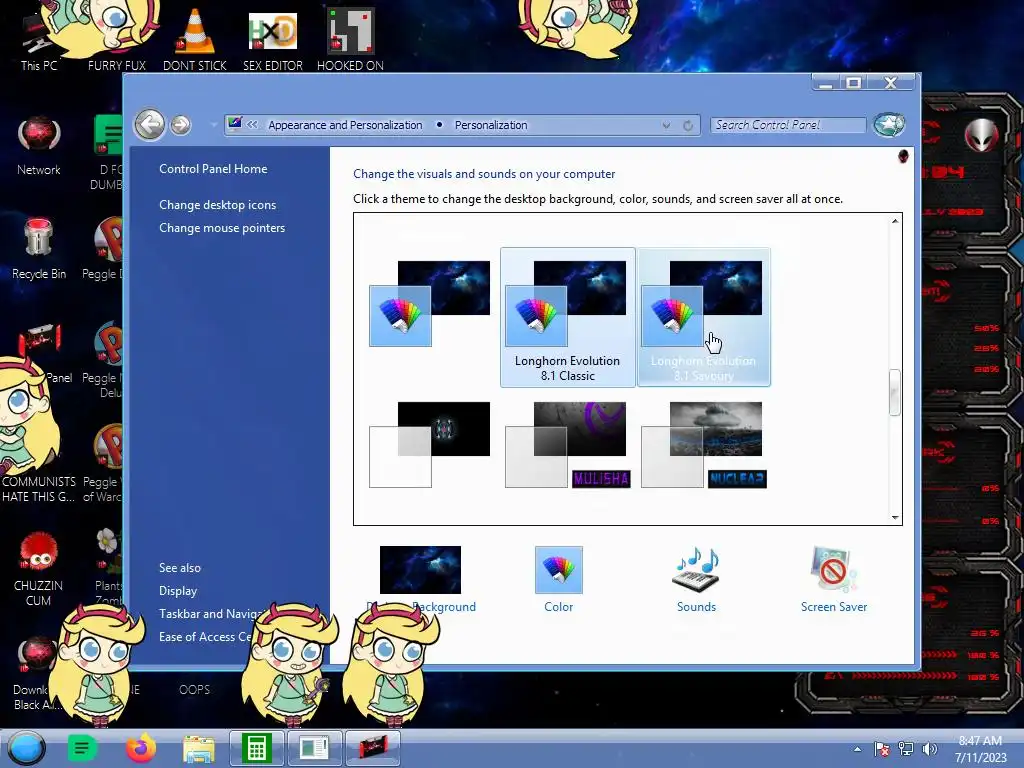This screenshot has width=1024, height=768.
Task: Open the Sounds settings
Action: (x=696, y=579)
